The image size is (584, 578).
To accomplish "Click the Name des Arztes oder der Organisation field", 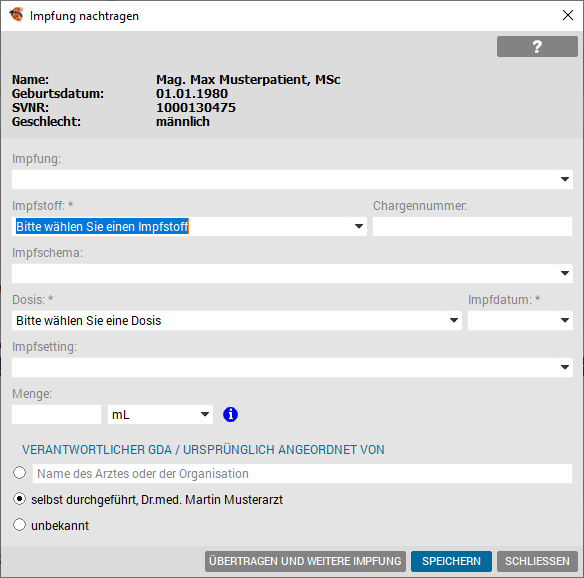I will 302,473.
